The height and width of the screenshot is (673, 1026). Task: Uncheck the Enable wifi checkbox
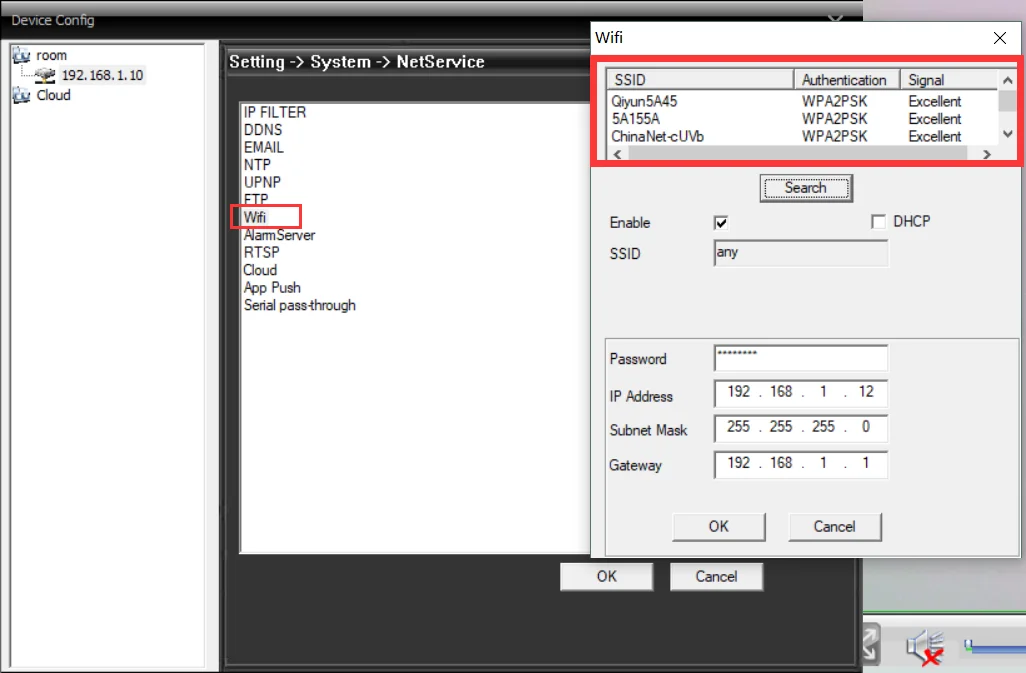click(721, 223)
